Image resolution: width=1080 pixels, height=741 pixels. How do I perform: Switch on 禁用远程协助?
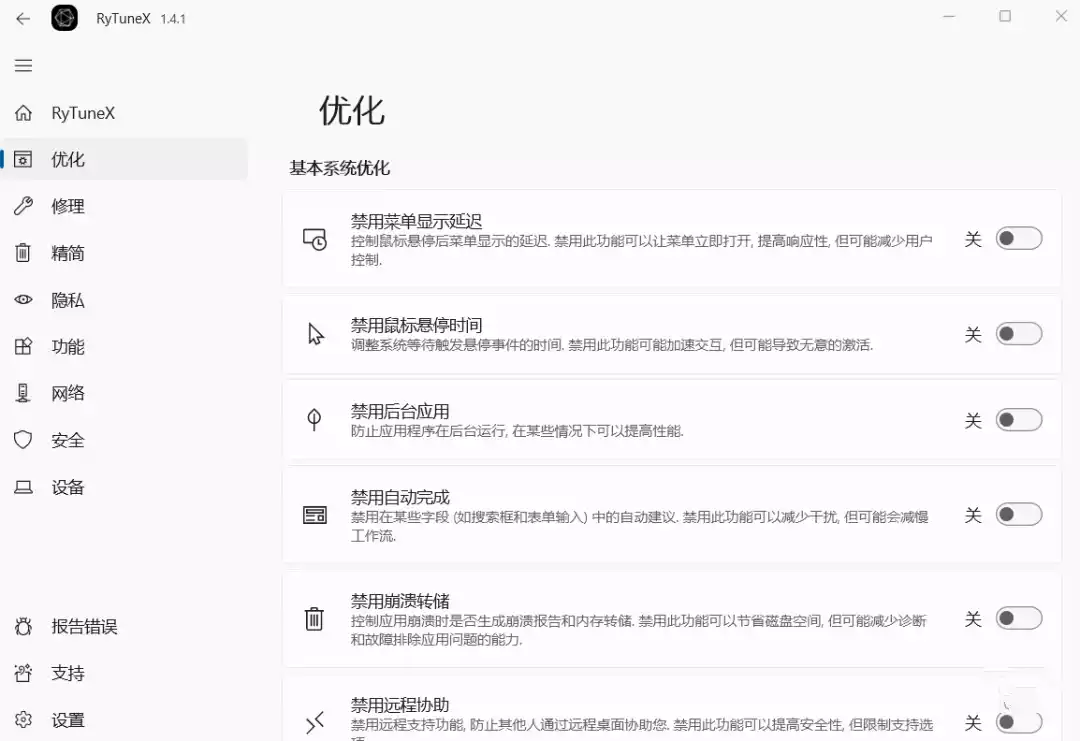[1018, 720]
